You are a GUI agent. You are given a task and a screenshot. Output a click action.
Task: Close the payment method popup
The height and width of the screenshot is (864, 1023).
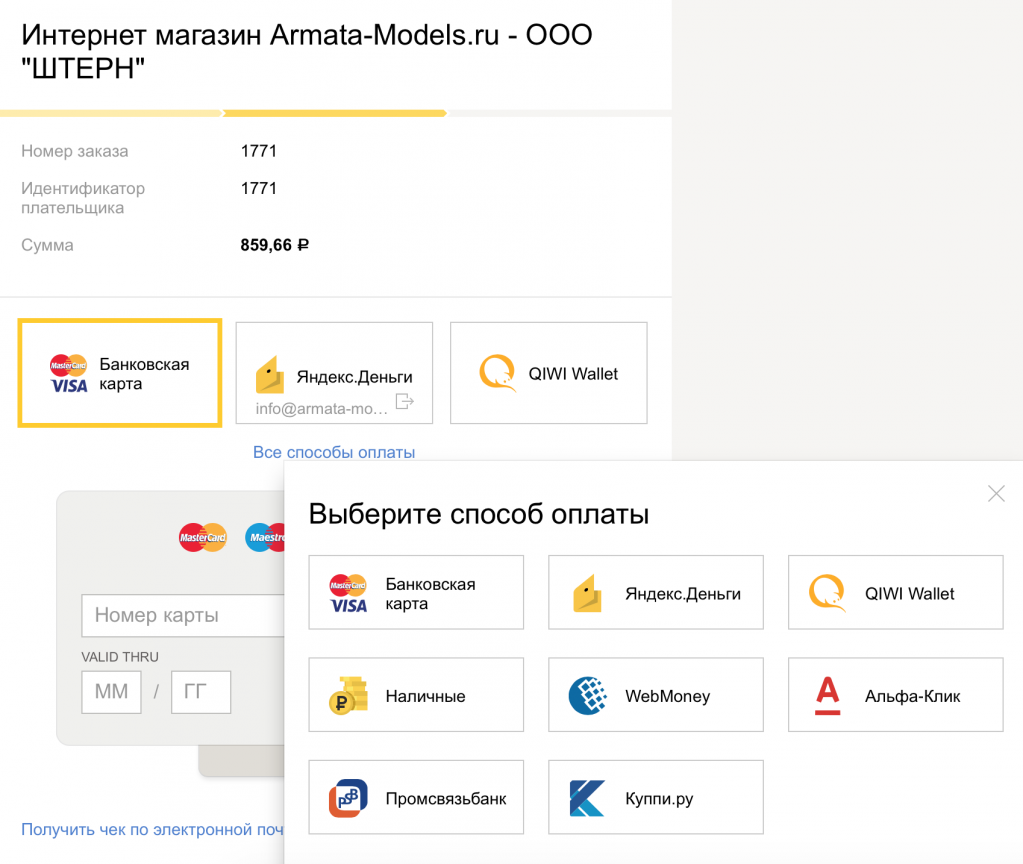click(x=995, y=493)
